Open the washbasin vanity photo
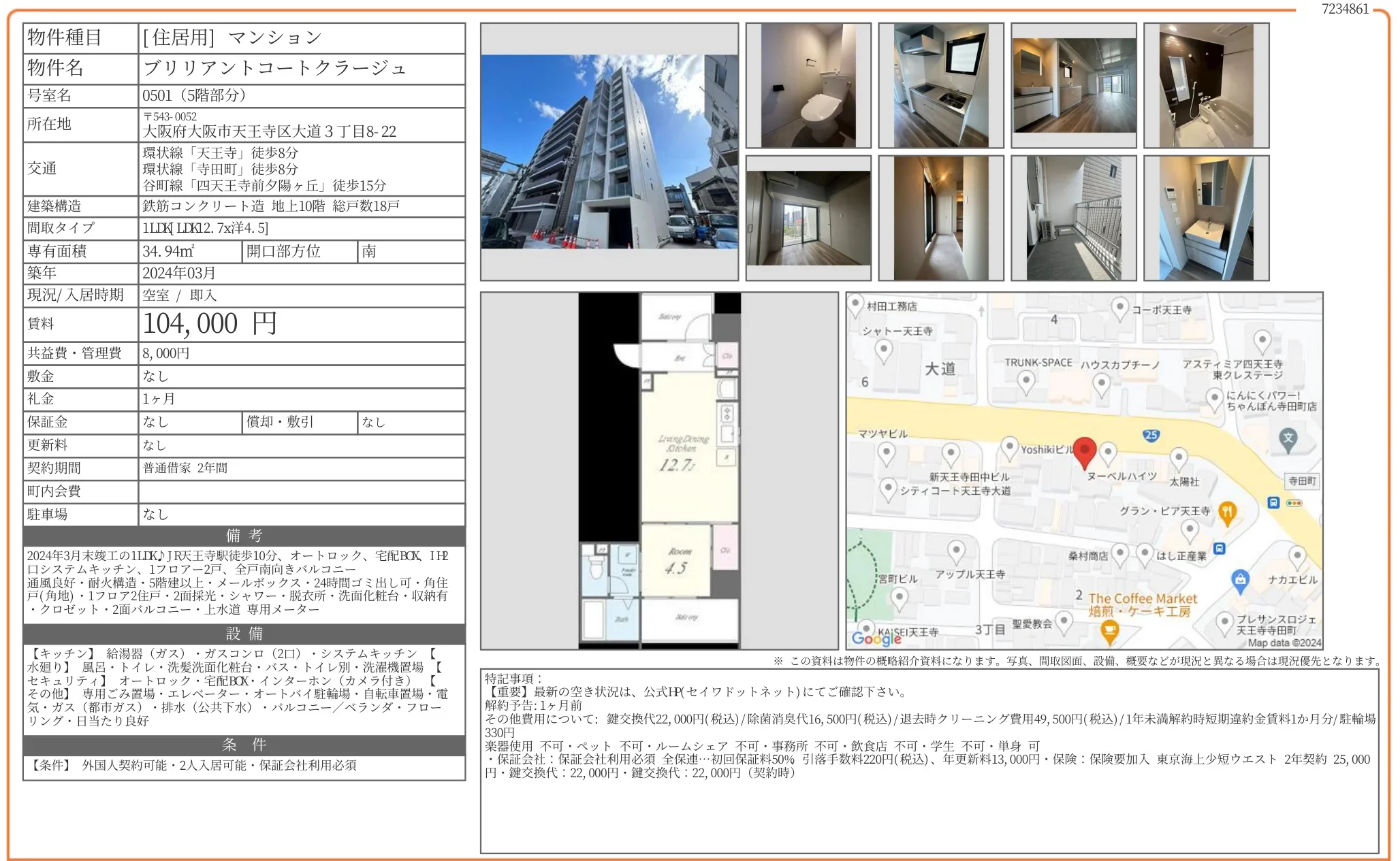1400x861 pixels. (x=1206, y=218)
